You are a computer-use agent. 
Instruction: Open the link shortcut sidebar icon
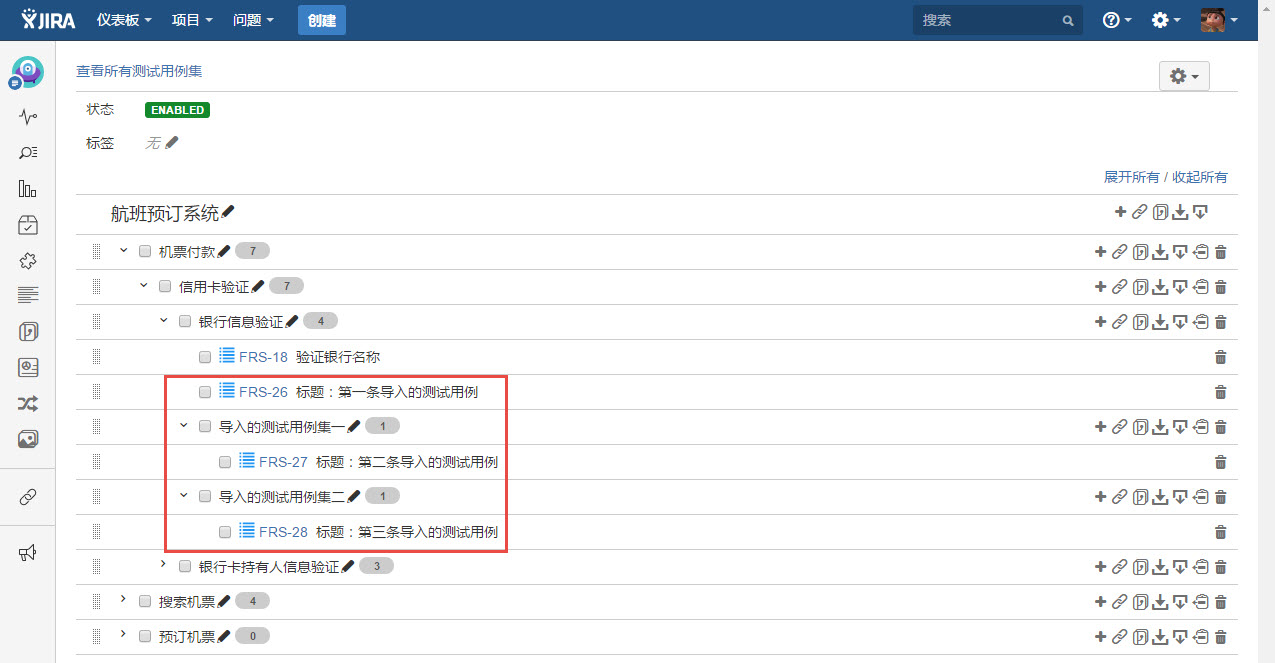point(28,497)
